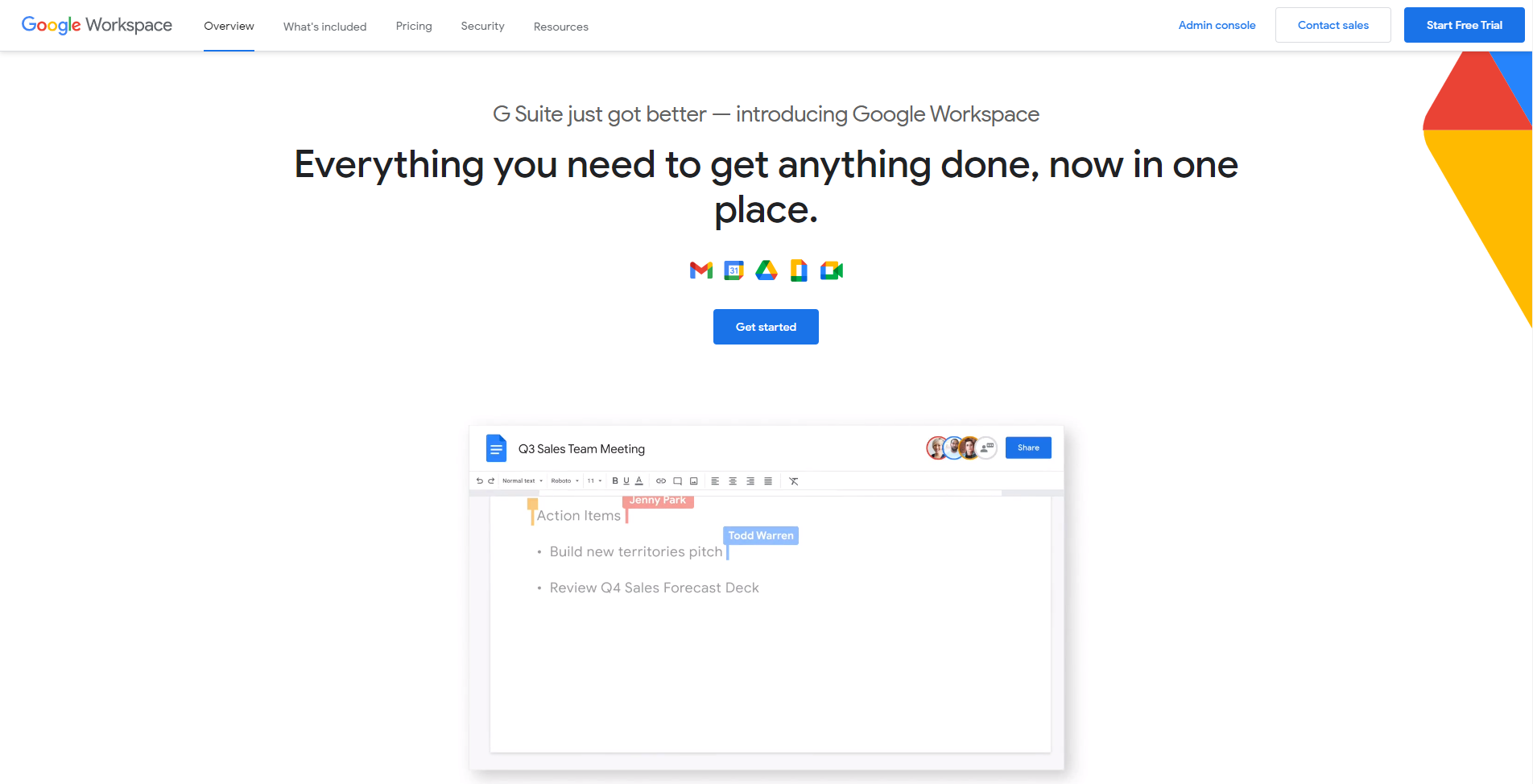The height and width of the screenshot is (784, 1533).
Task: Click the Gmail icon
Action: click(x=701, y=270)
